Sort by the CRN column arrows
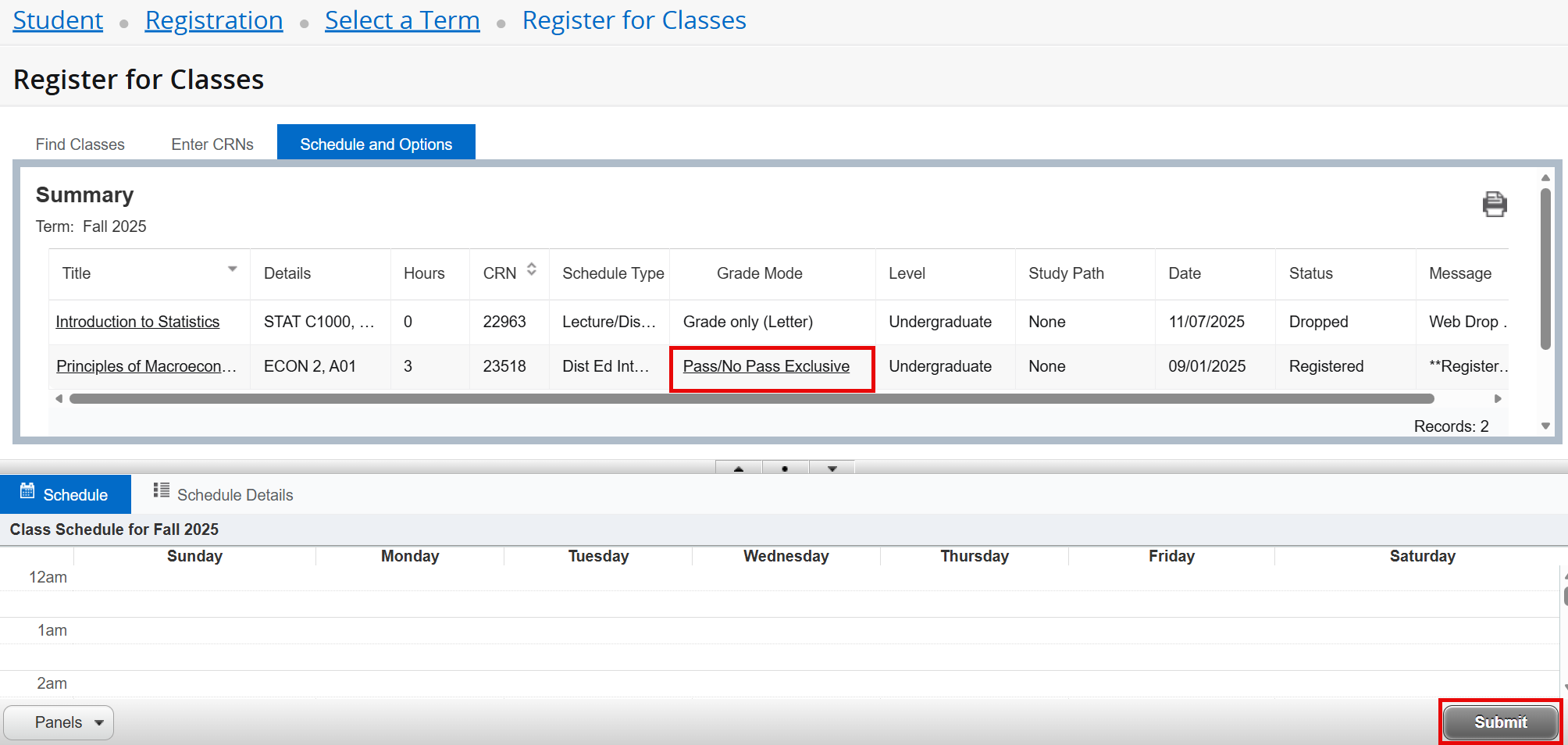 (x=532, y=269)
